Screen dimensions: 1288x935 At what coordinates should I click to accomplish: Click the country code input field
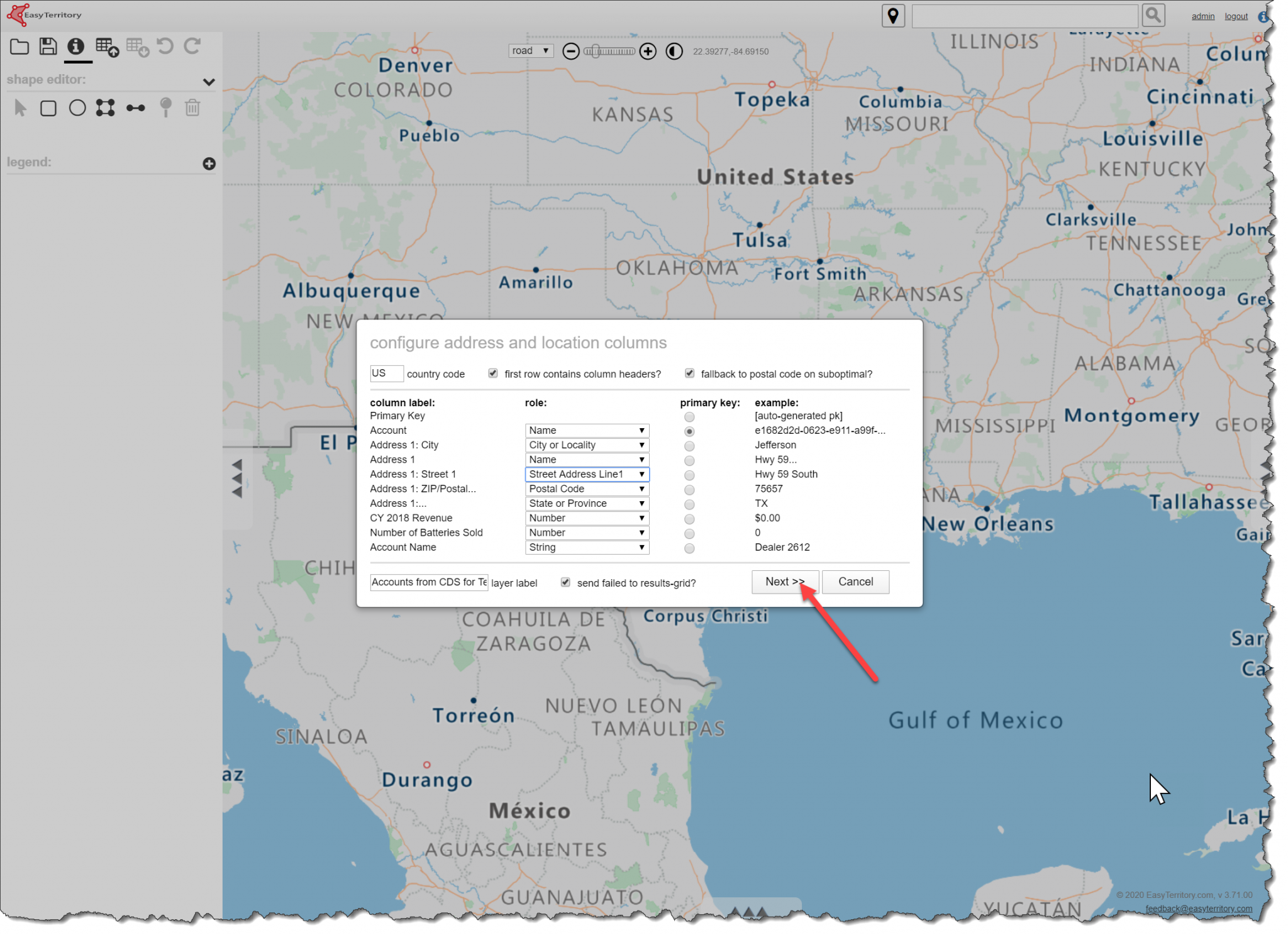tap(386, 373)
